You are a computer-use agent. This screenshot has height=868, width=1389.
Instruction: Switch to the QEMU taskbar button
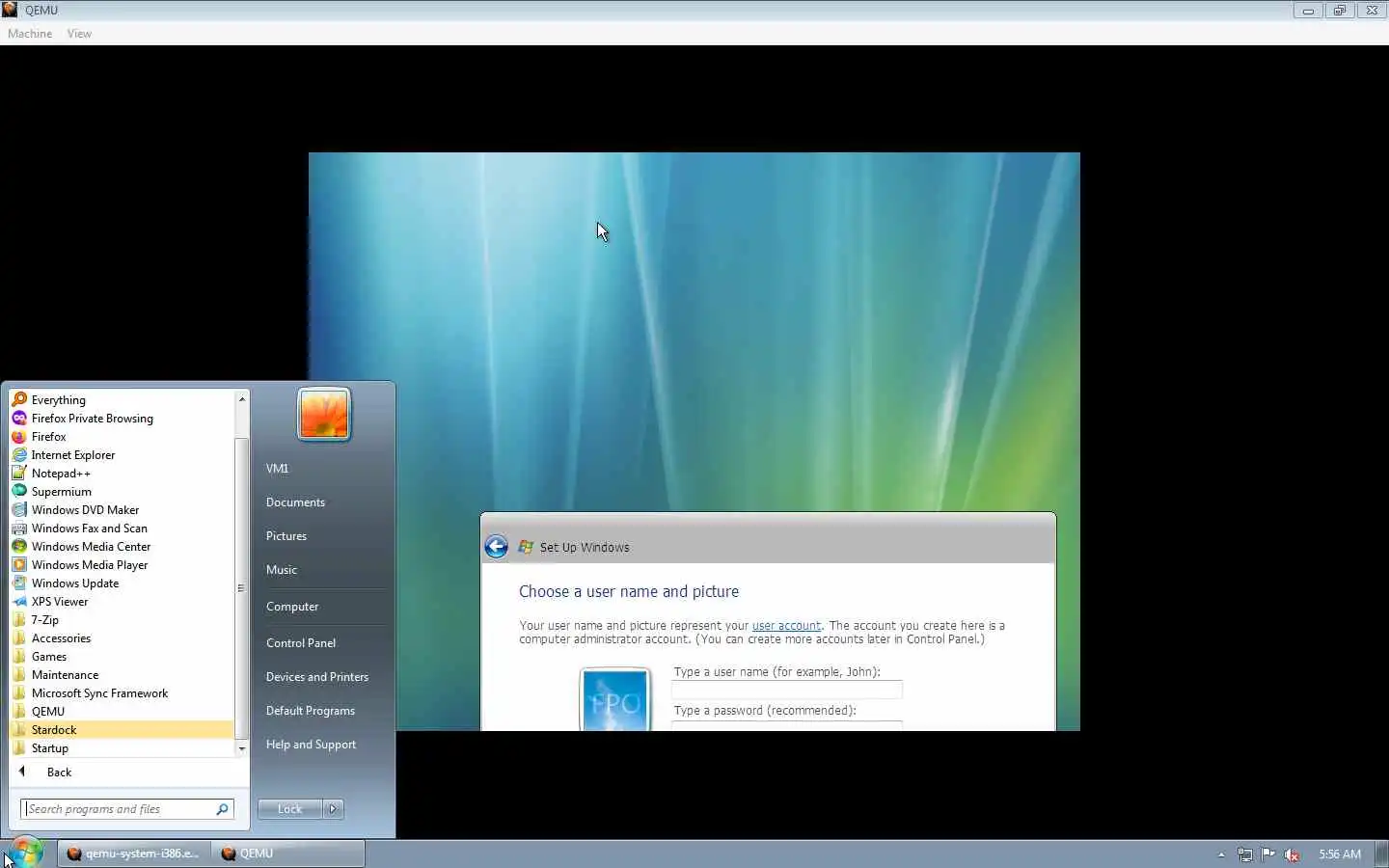(287, 854)
